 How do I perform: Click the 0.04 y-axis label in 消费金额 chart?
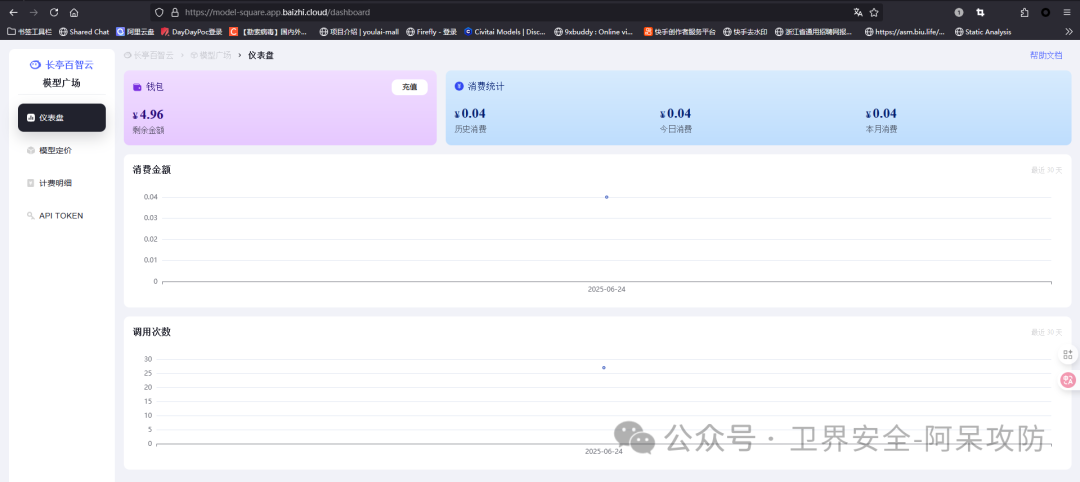[x=151, y=197]
